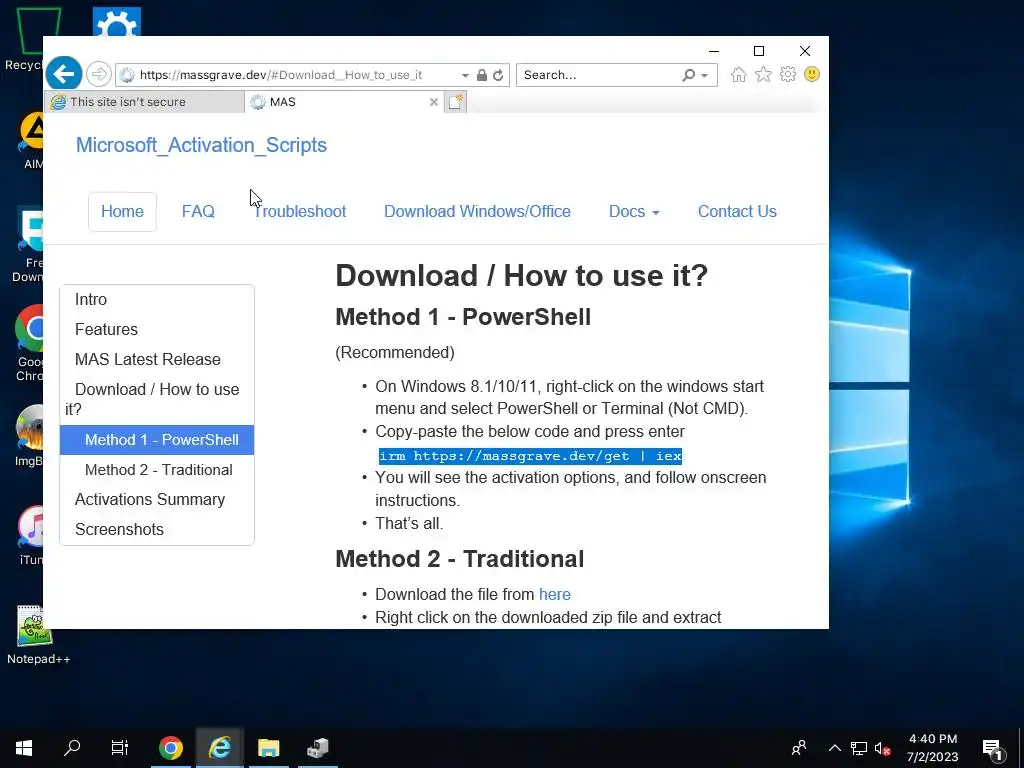This screenshot has height=768, width=1024.
Task: Jump to Activations Summary in sidebar
Action: (157, 499)
